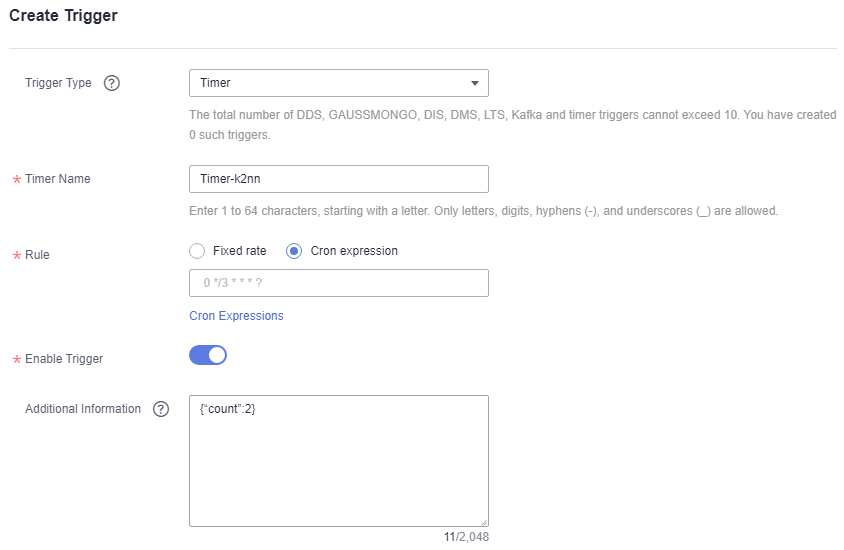
Task: Open the Cron Expressions help link
Action: pos(236,316)
